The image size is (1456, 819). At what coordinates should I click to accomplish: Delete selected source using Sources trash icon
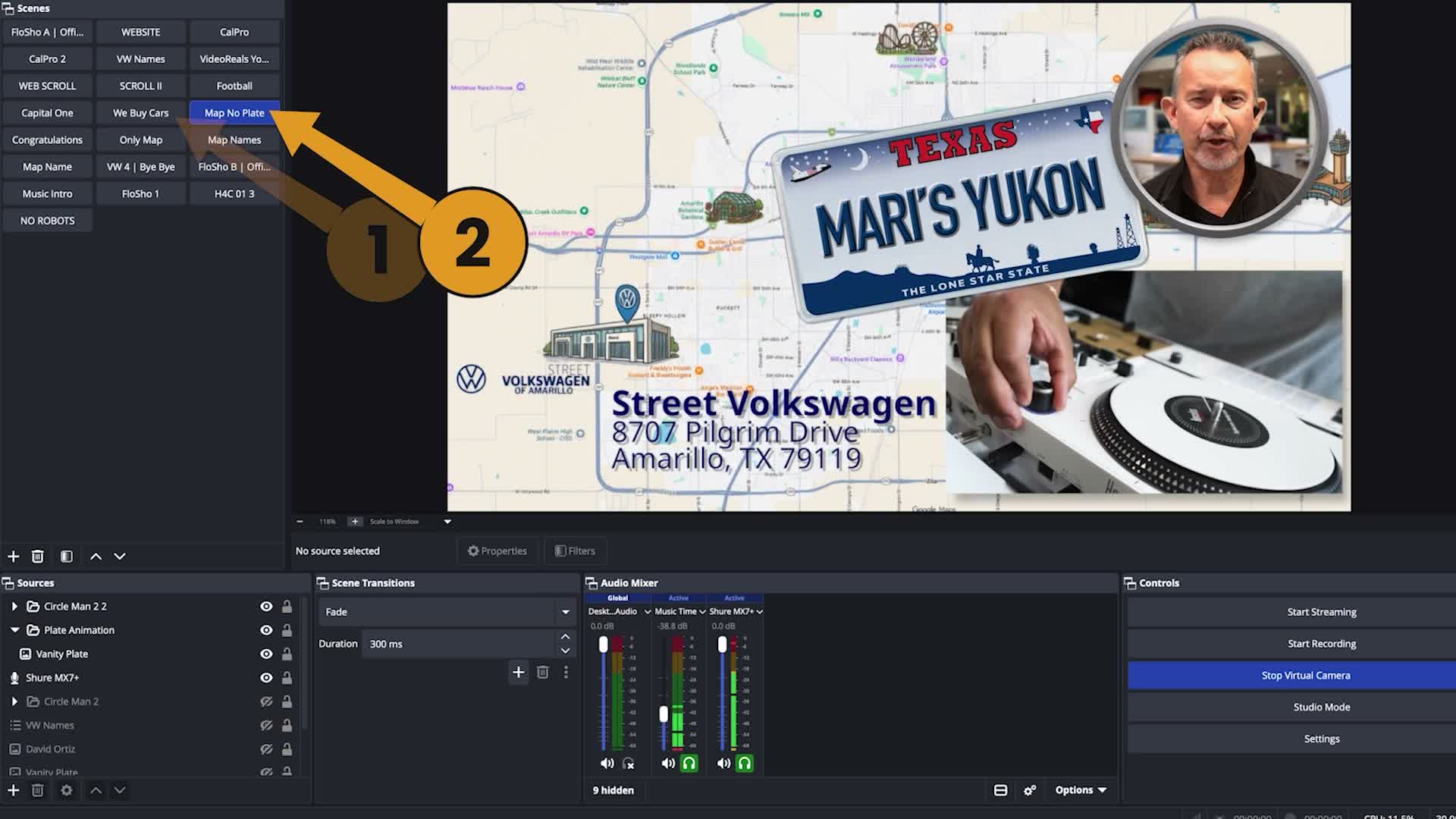click(x=37, y=790)
